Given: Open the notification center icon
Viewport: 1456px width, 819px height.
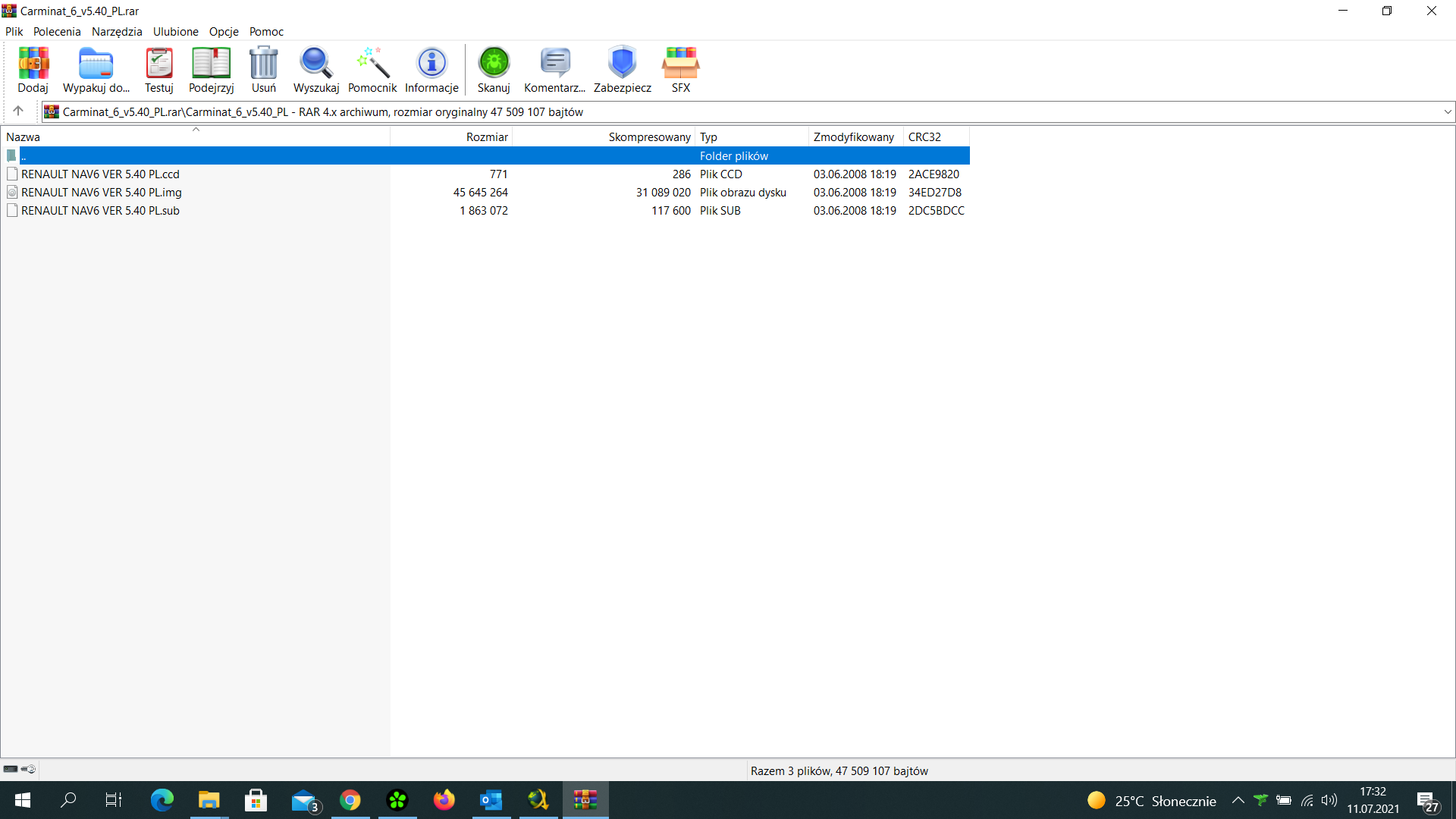Looking at the screenshot, I should [1429, 801].
